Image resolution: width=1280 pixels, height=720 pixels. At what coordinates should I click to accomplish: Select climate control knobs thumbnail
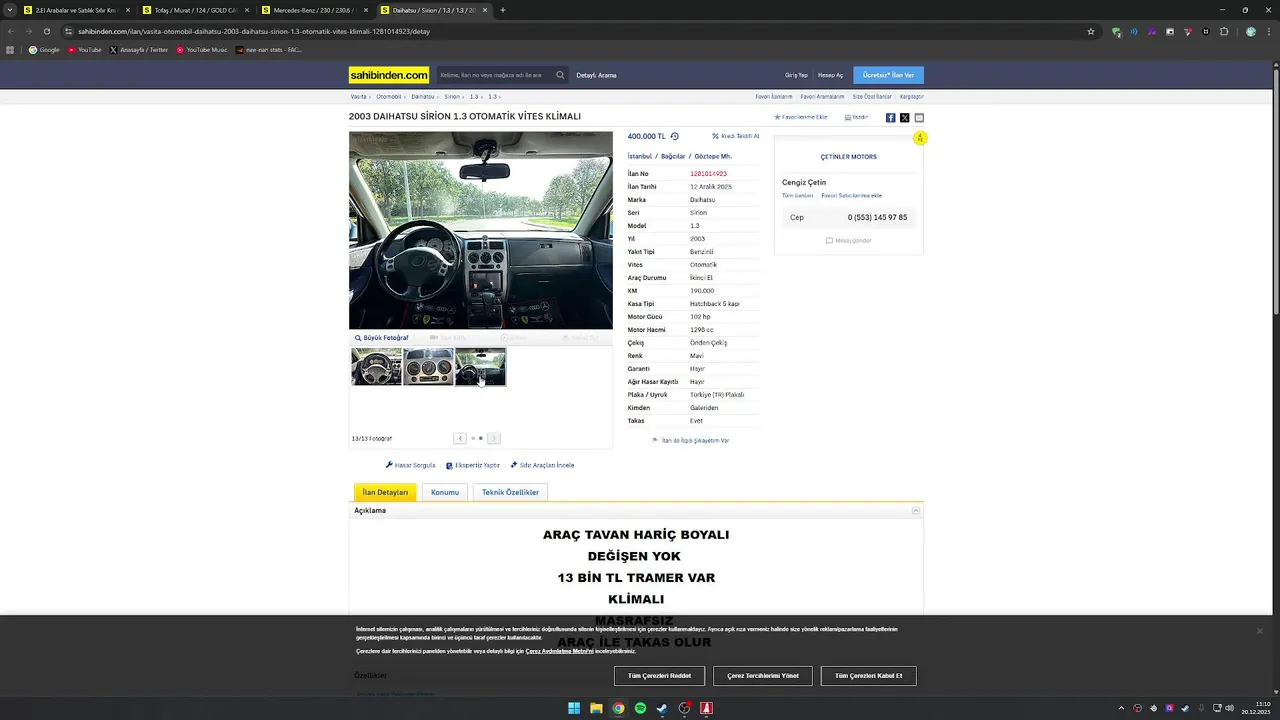click(428, 367)
